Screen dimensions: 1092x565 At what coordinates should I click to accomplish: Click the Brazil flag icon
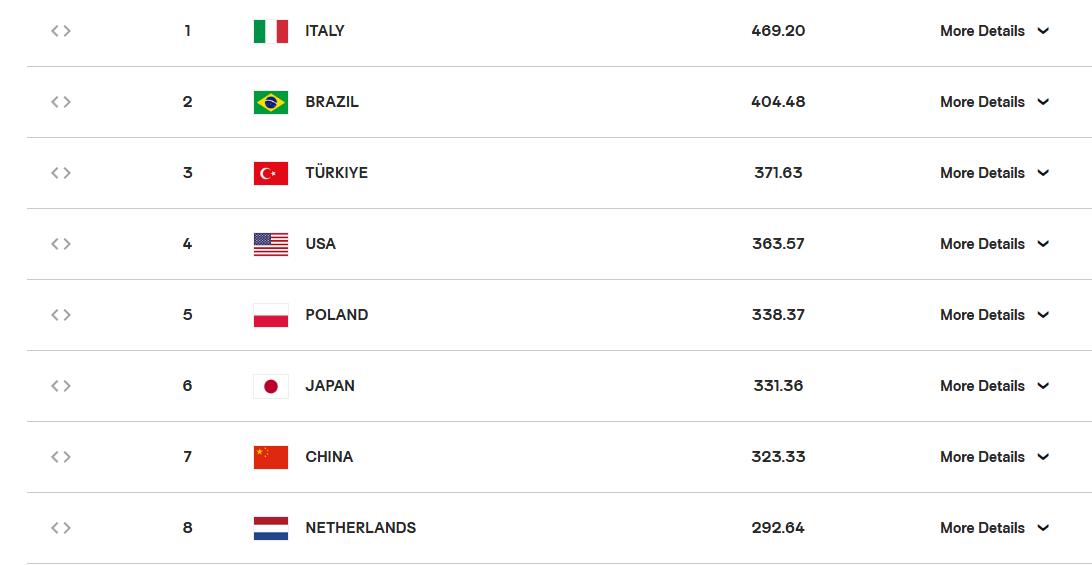pyautogui.click(x=271, y=102)
